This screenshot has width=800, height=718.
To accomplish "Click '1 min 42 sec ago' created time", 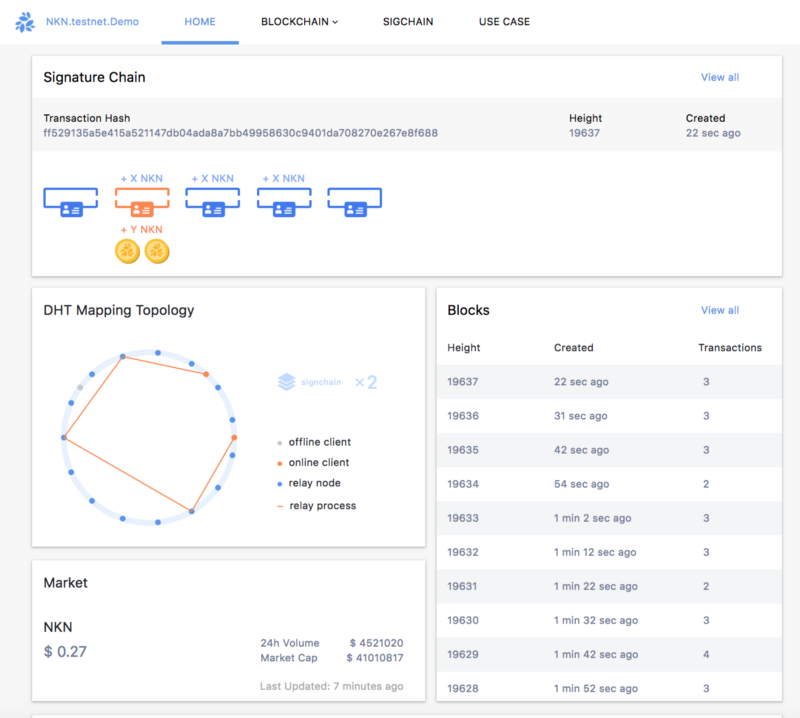I will [596, 655].
